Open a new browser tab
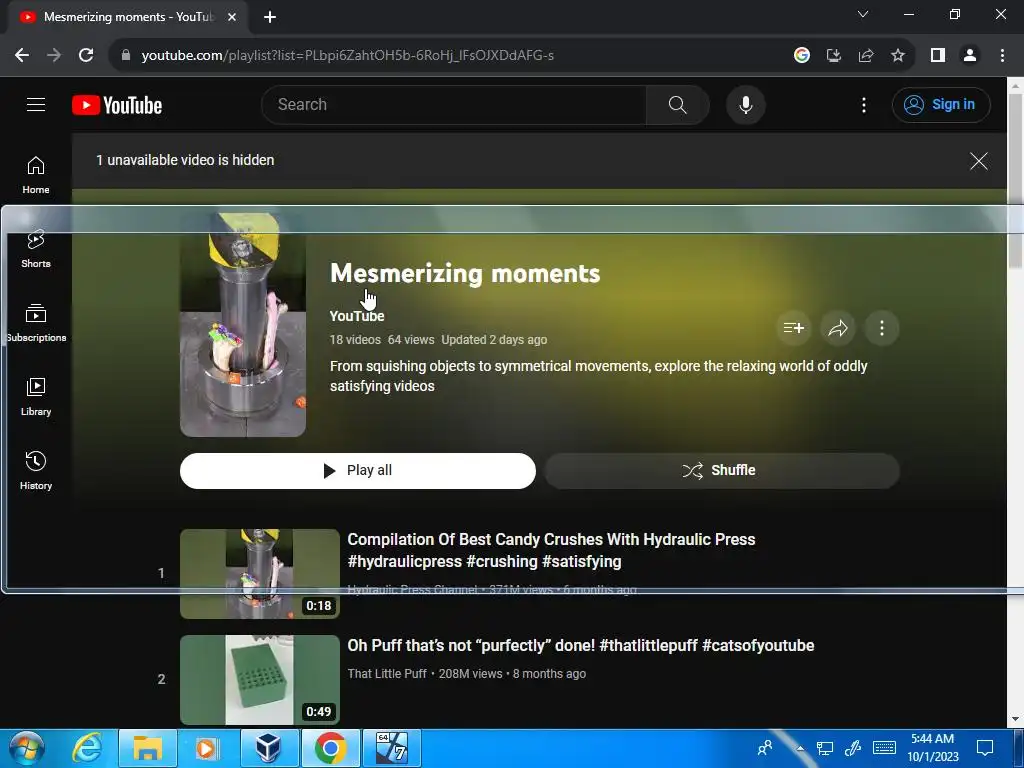 point(270,17)
